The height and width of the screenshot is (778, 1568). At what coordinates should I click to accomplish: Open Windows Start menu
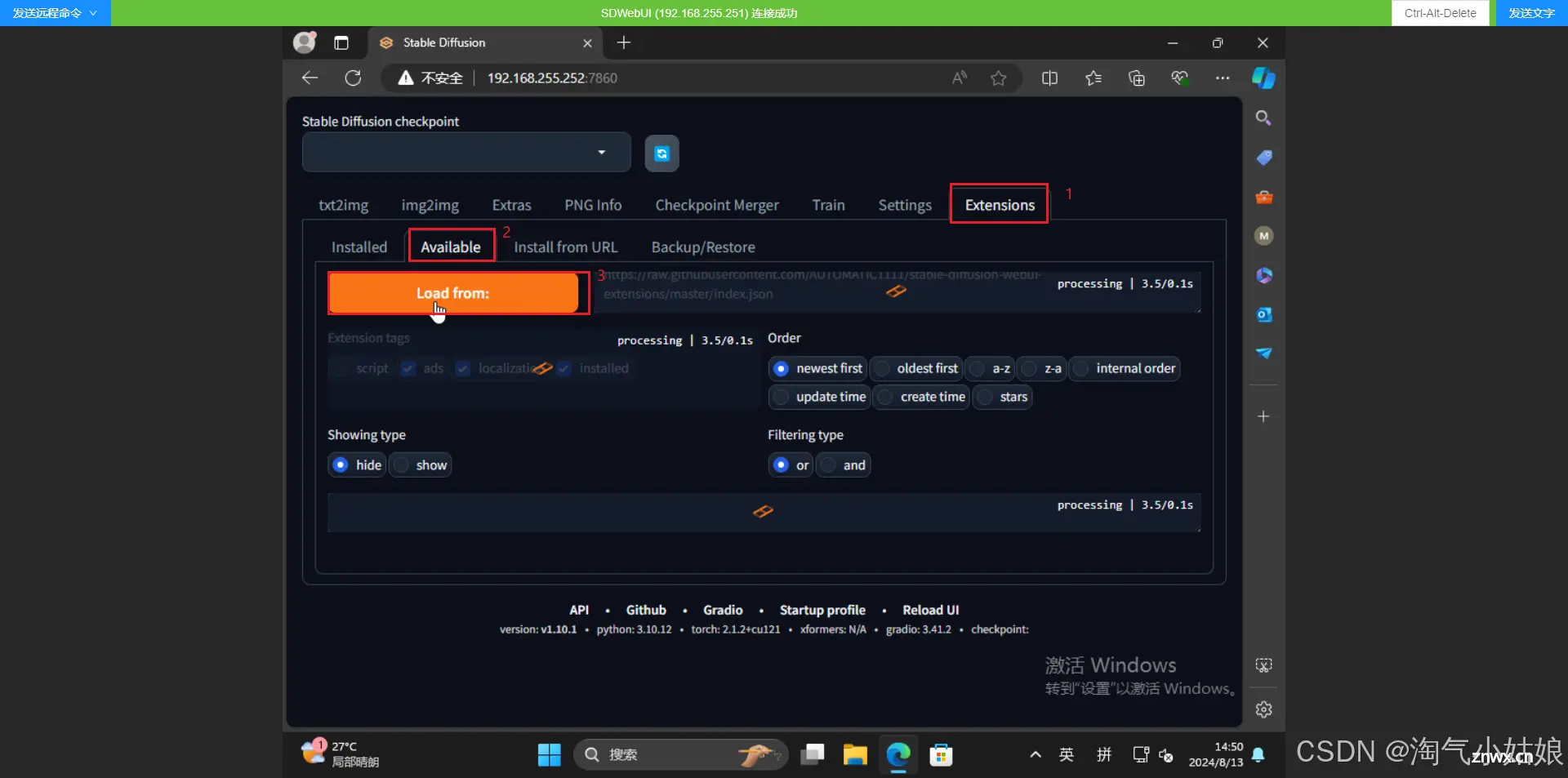(549, 754)
